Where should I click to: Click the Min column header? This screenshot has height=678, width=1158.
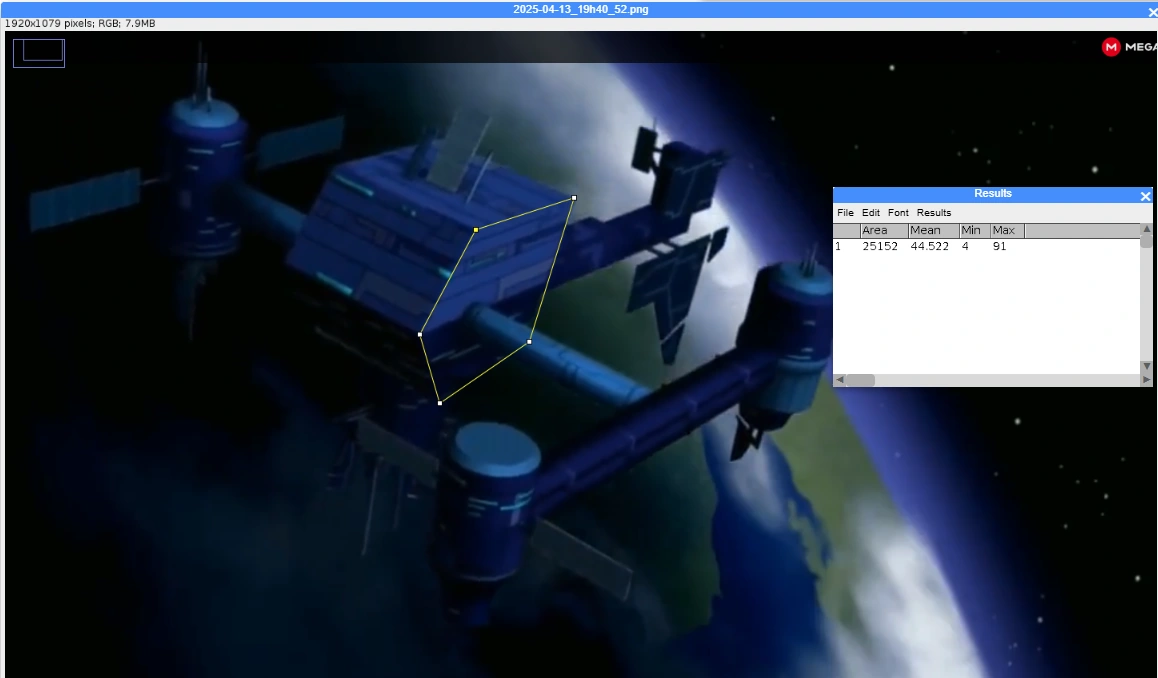click(x=975, y=230)
